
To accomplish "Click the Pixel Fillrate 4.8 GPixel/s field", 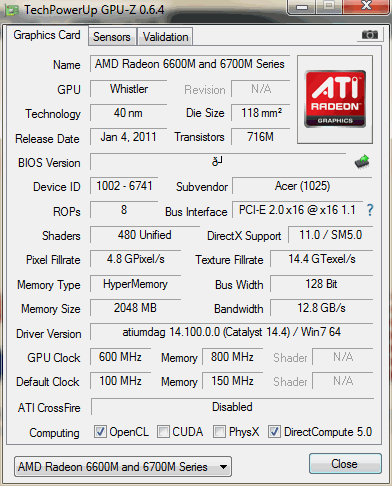I will tap(135, 259).
